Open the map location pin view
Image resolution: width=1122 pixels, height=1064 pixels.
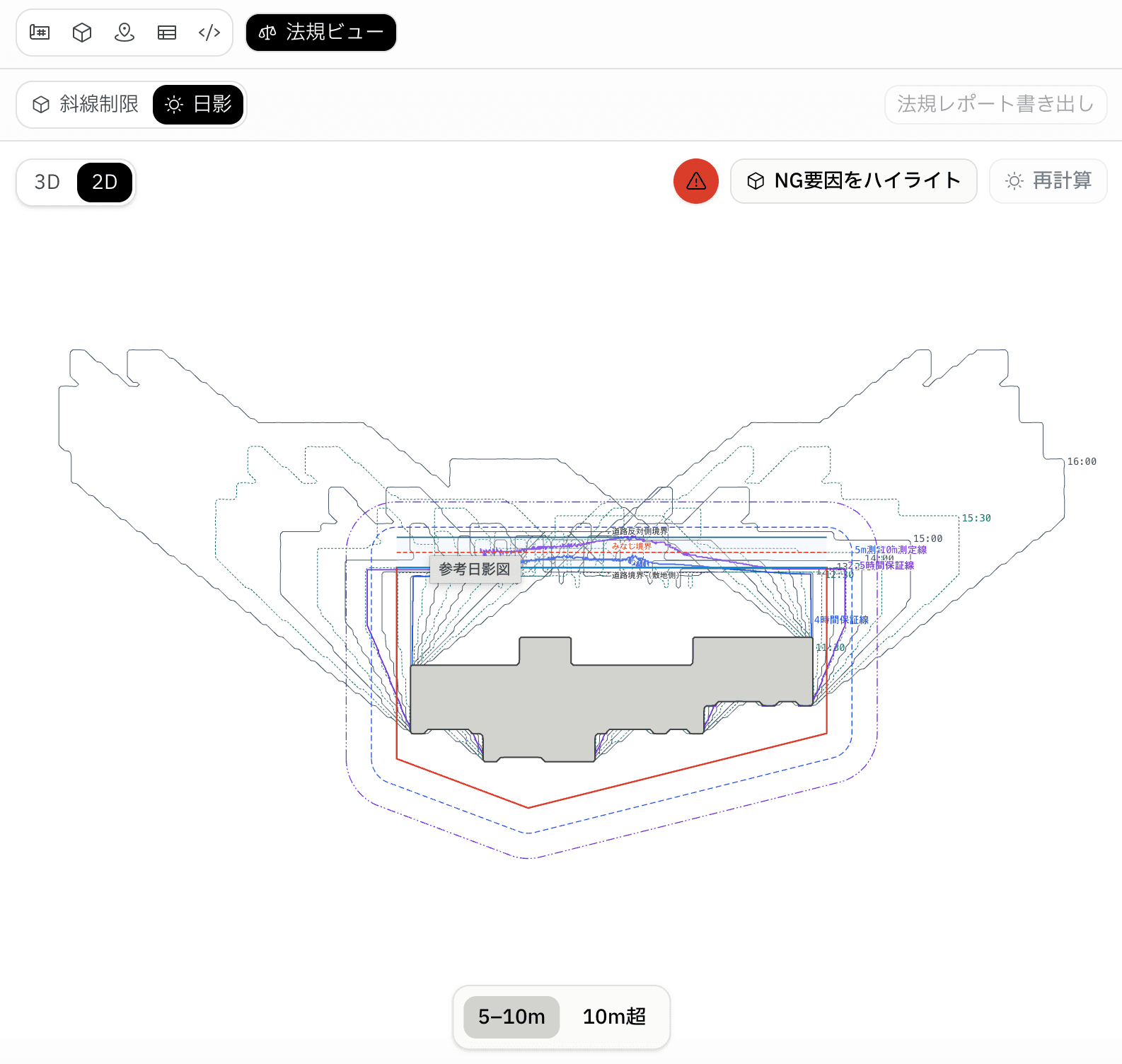click(125, 33)
